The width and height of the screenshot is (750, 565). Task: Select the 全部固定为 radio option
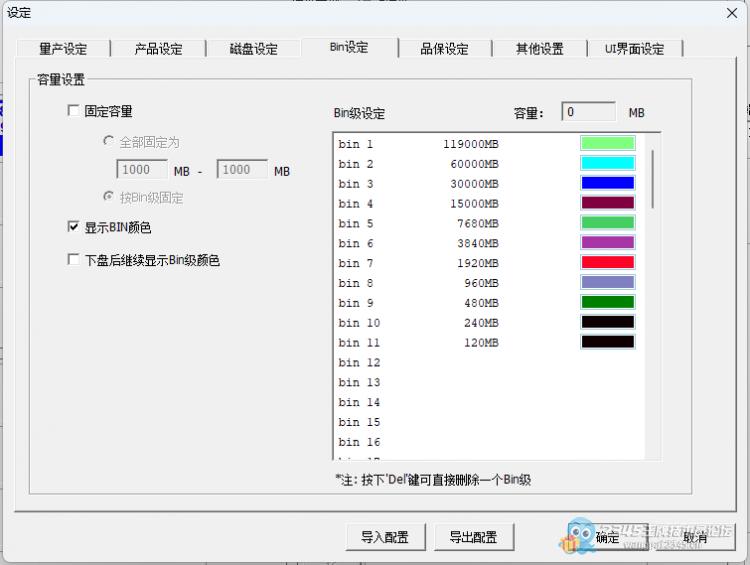109,142
